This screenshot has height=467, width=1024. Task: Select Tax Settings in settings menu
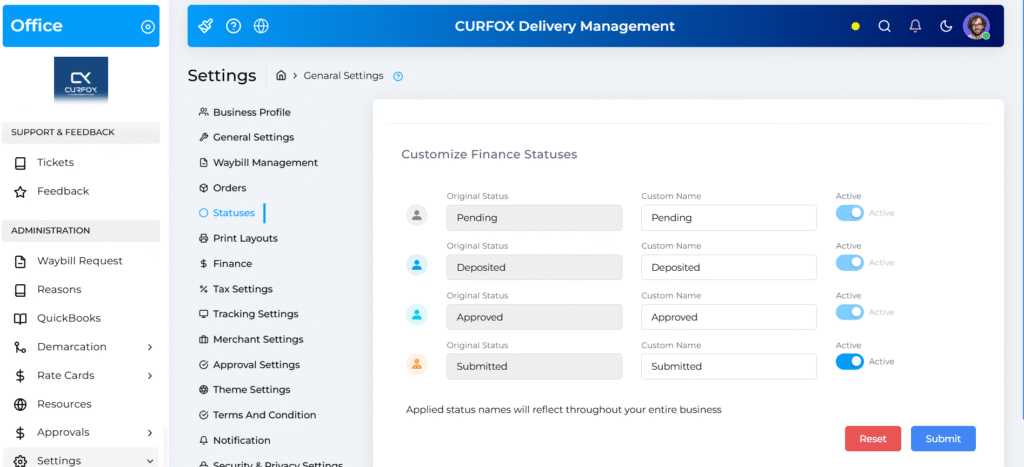click(x=242, y=289)
